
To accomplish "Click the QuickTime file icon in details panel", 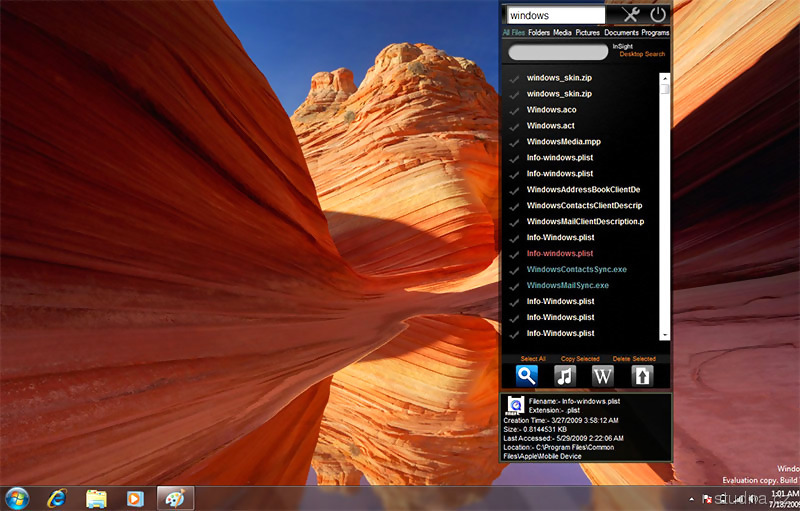I will (514, 405).
